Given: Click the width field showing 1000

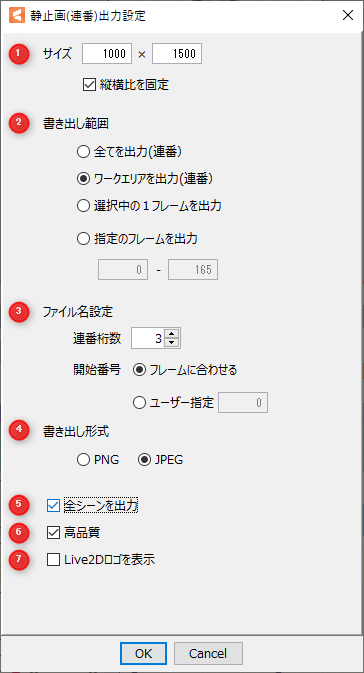Looking at the screenshot, I should coord(107,54).
